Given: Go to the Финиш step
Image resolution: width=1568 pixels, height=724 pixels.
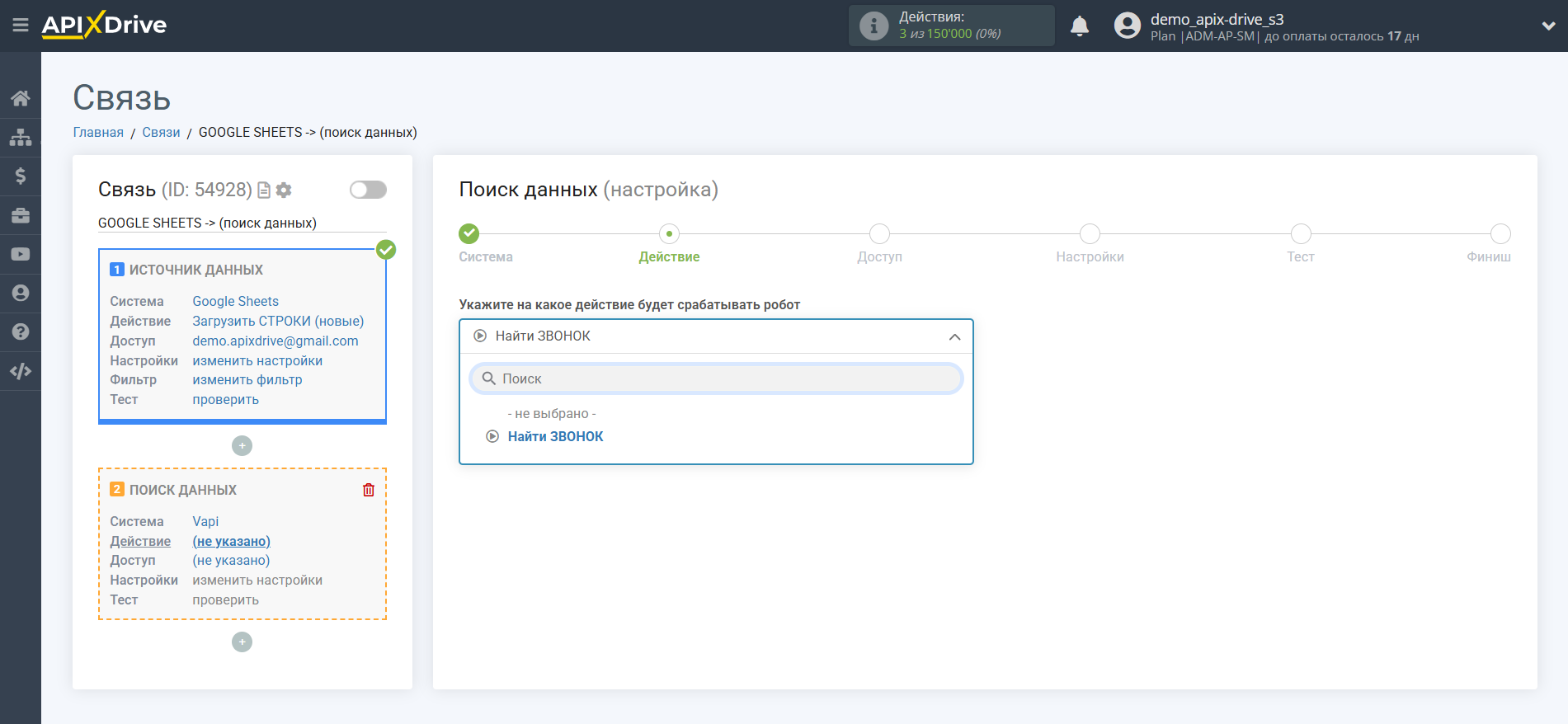Looking at the screenshot, I should (x=1500, y=234).
